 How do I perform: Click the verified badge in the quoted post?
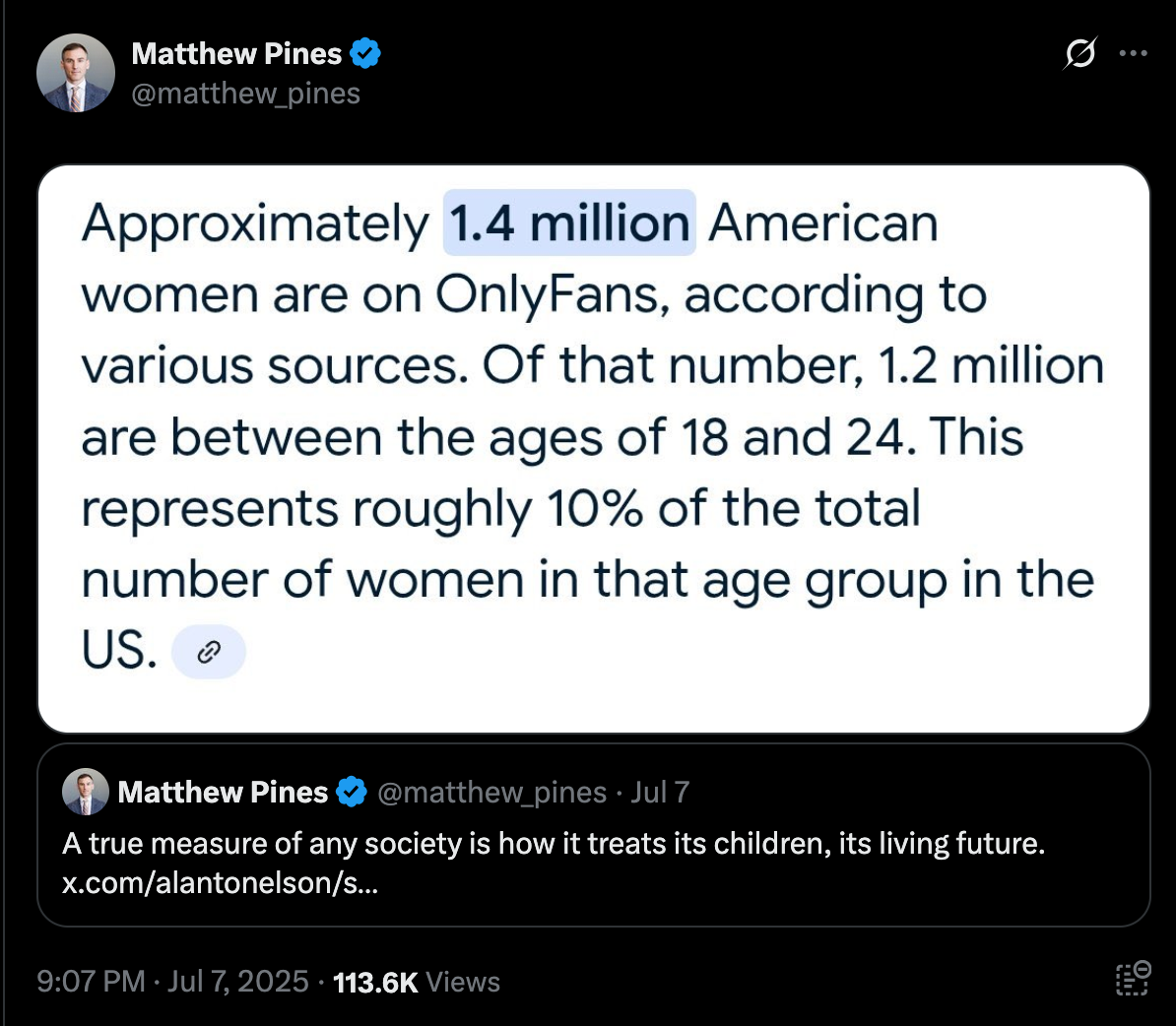[351, 792]
